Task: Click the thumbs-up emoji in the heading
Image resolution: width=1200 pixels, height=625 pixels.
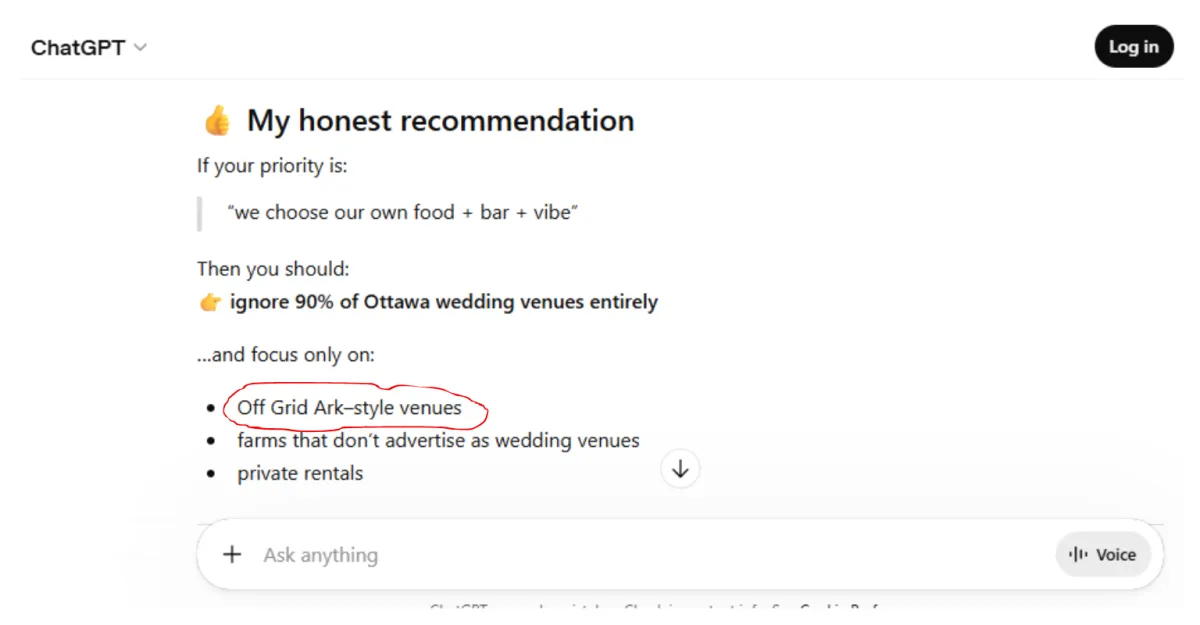Action: coord(216,119)
